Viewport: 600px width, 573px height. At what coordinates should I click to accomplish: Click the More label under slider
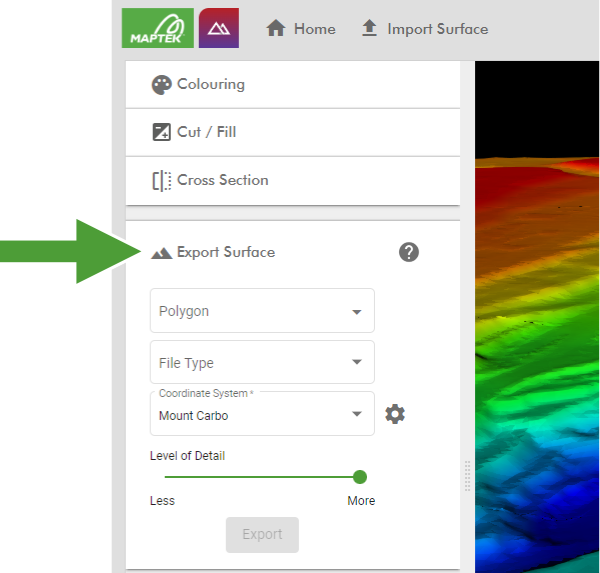coord(361,501)
